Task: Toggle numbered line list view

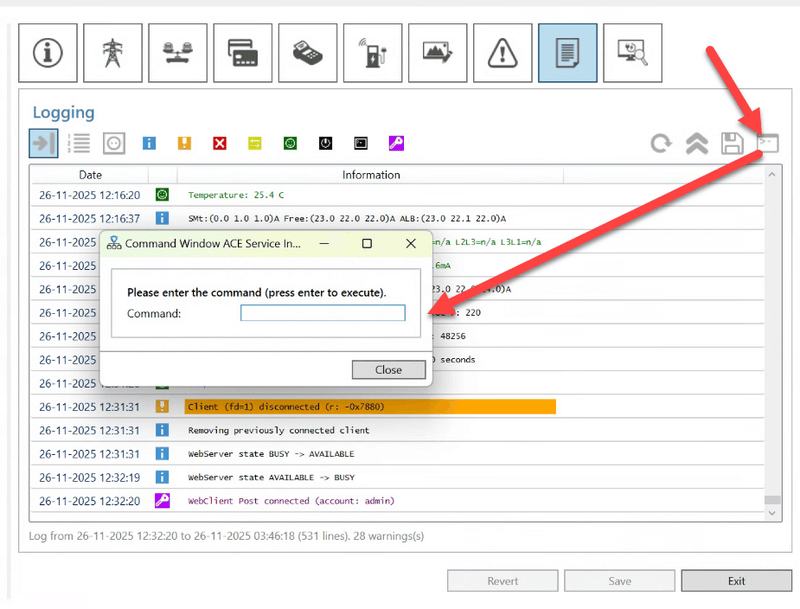Action: [x=79, y=143]
